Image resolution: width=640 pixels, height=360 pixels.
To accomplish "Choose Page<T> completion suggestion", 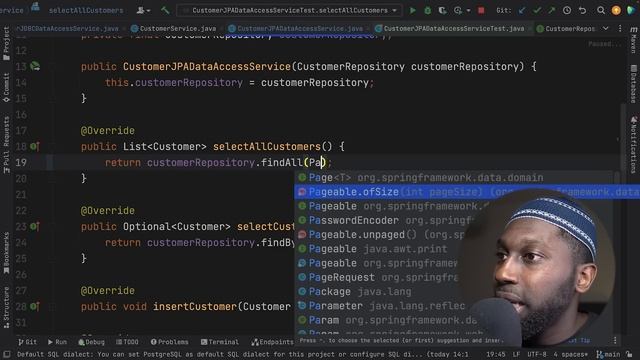I will (453, 178).
